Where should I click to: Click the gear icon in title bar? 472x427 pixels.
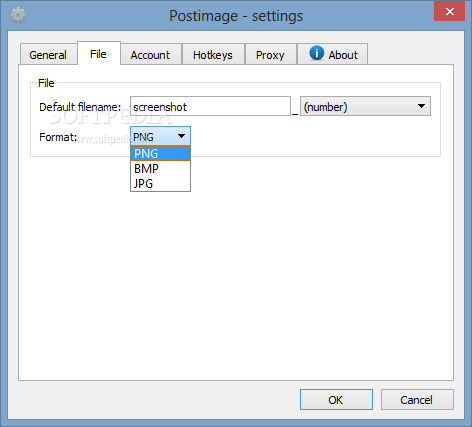pyautogui.click(x=18, y=15)
